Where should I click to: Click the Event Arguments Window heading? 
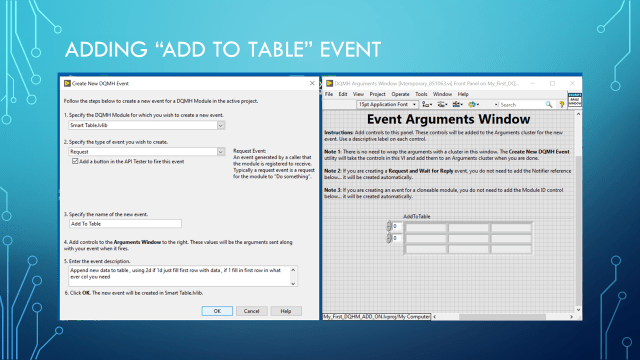[x=448, y=119]
